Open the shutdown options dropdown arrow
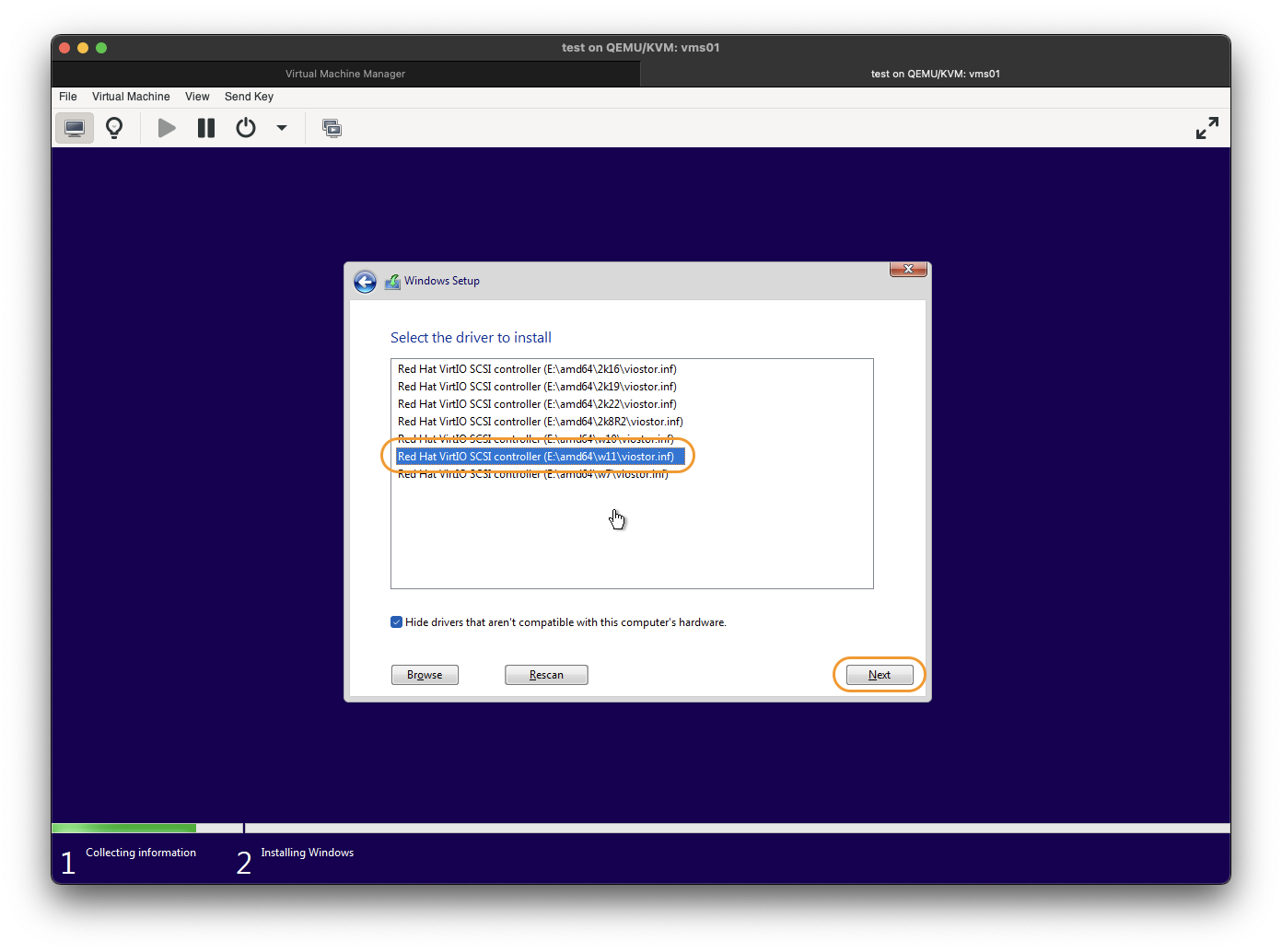Image resolution: width=1282 pixels, height=952 pixels. (x=282, y=128)
